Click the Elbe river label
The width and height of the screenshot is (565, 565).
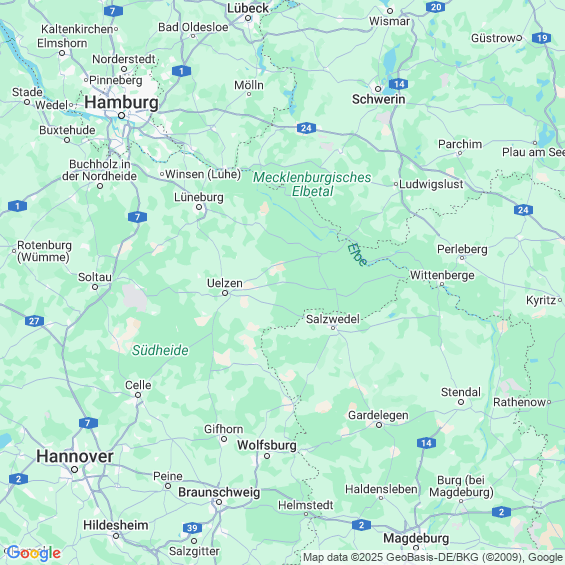tap(357, 254)
